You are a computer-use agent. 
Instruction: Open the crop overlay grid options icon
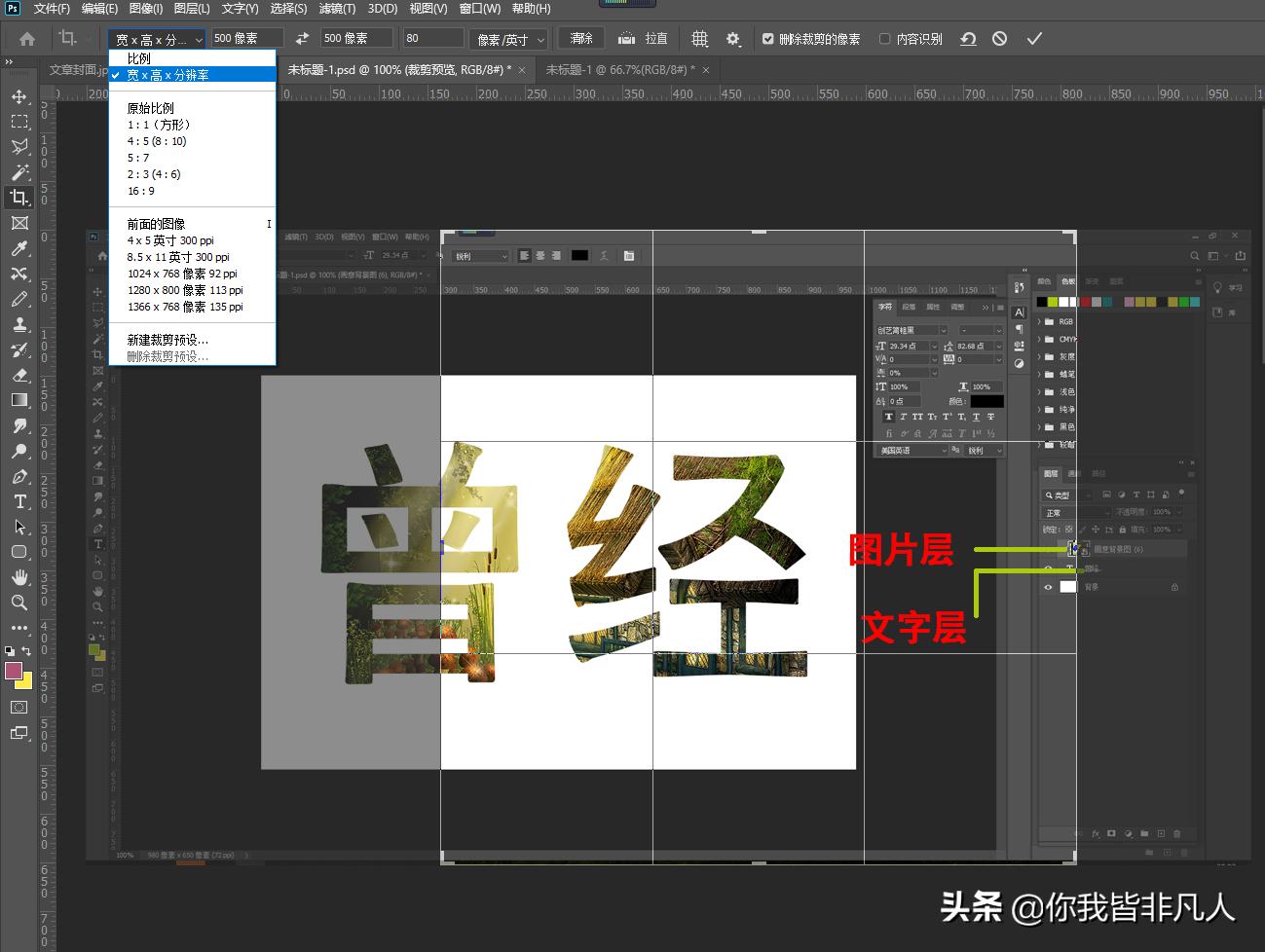click(699, 38)
